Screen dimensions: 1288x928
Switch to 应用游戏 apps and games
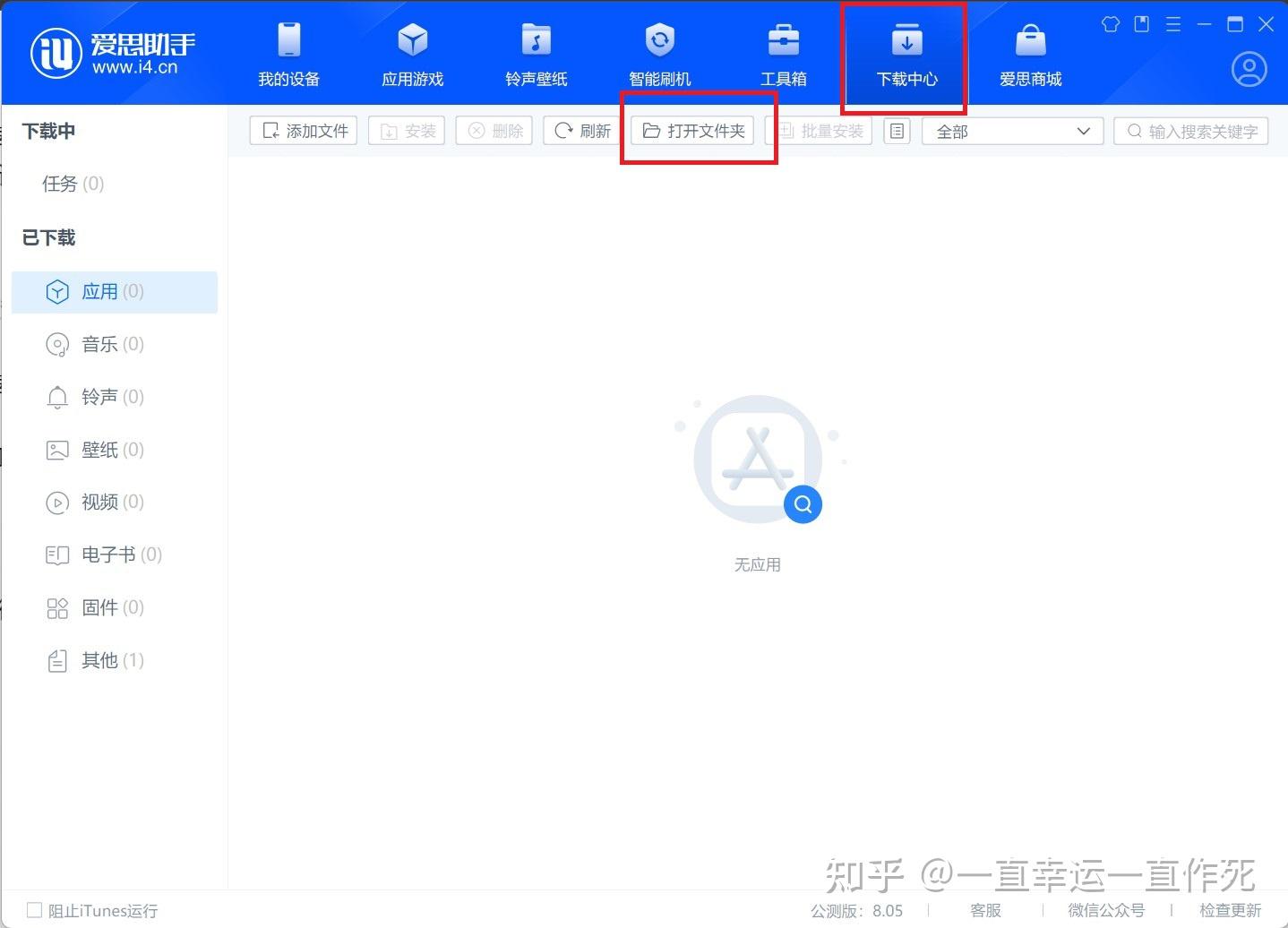[412, 54]
